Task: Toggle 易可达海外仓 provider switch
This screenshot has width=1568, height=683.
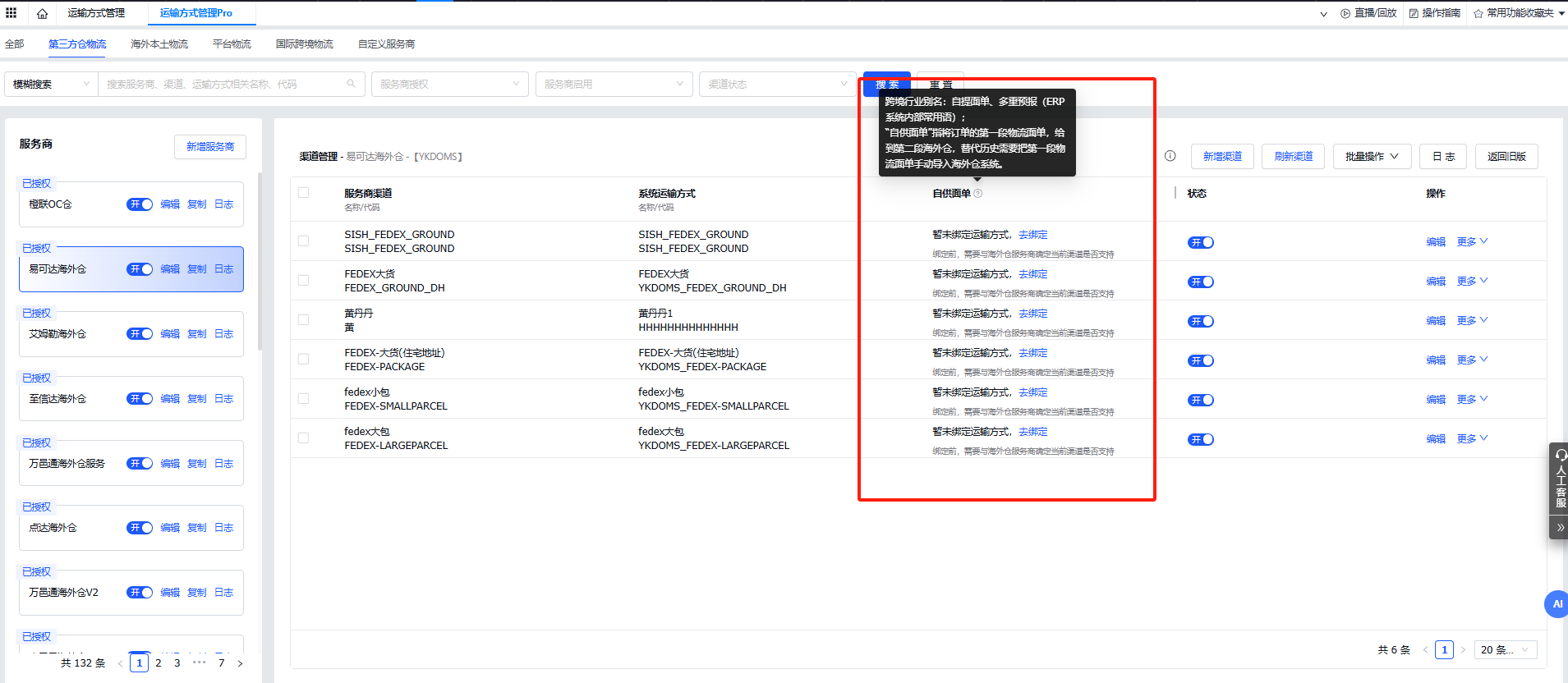Action: (x=140, y=269)
